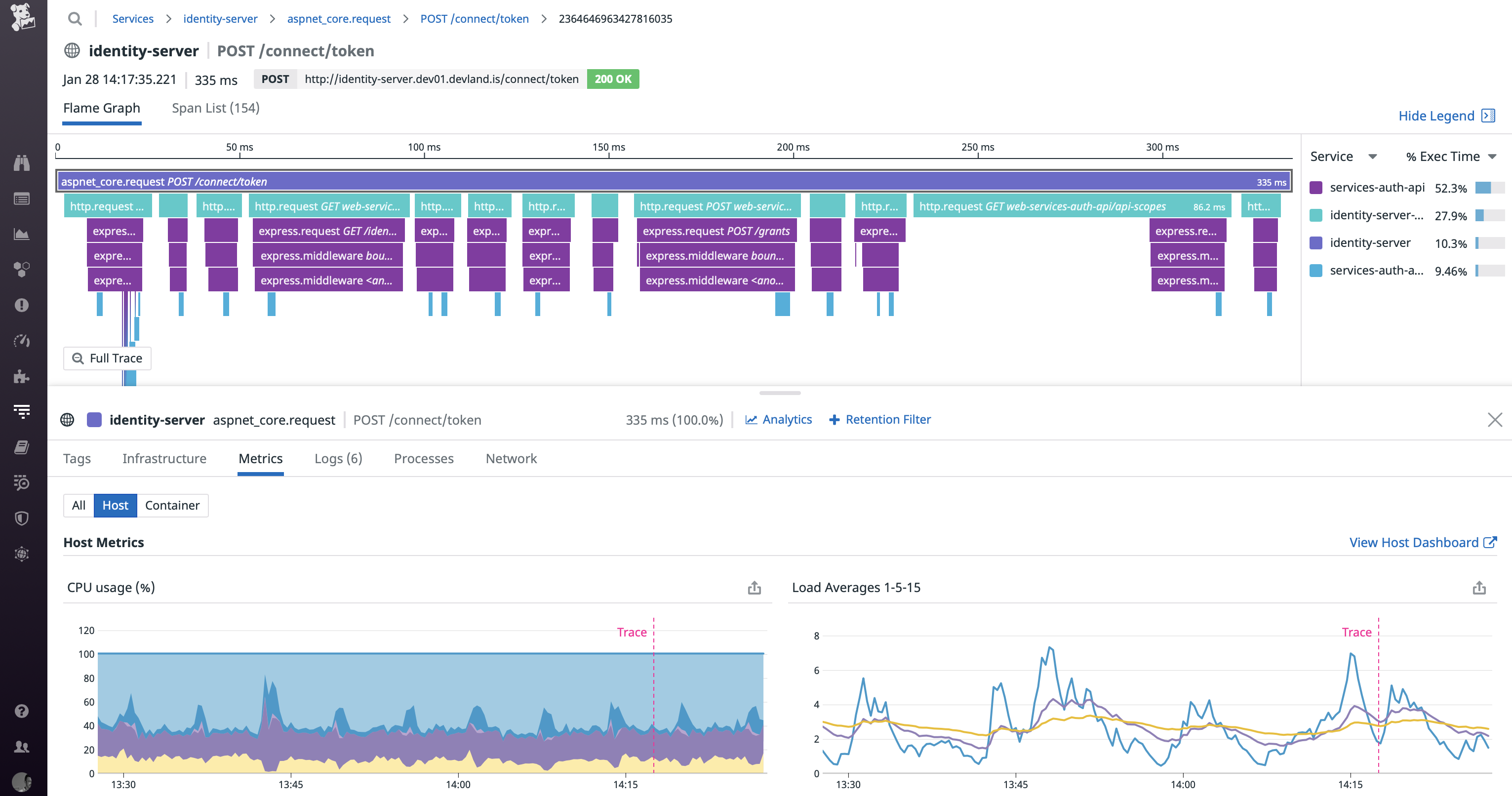Viewport: 1512px width, 796px height.
Task: Select the Host metrics filter
Action: click(x=115, y=506)
